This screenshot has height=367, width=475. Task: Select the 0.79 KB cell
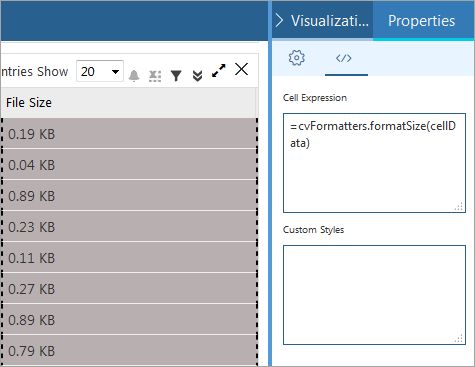coord(129,350)
